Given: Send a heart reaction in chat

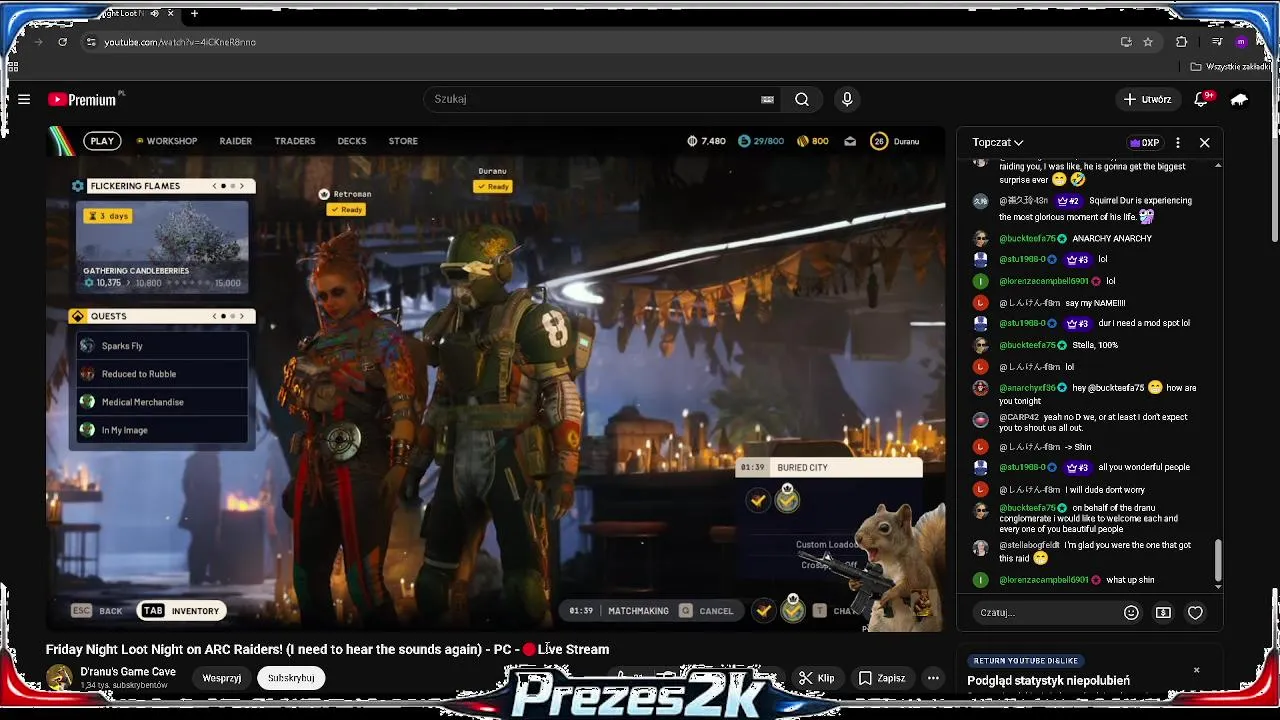Looking at the screenshot, I should (1195, 613).
